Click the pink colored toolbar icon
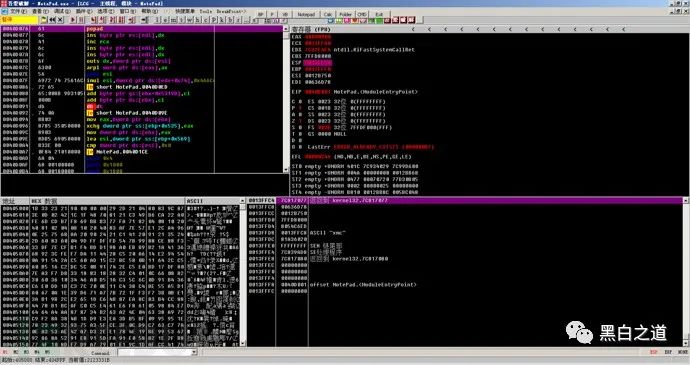Viewport: 690px width, 365px height. pyautogui.click(x=347, y=21)
